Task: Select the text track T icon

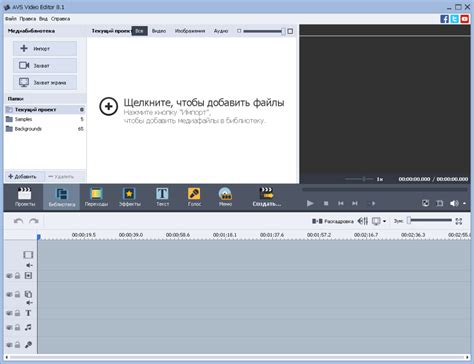Action: (x=28, y=313)
